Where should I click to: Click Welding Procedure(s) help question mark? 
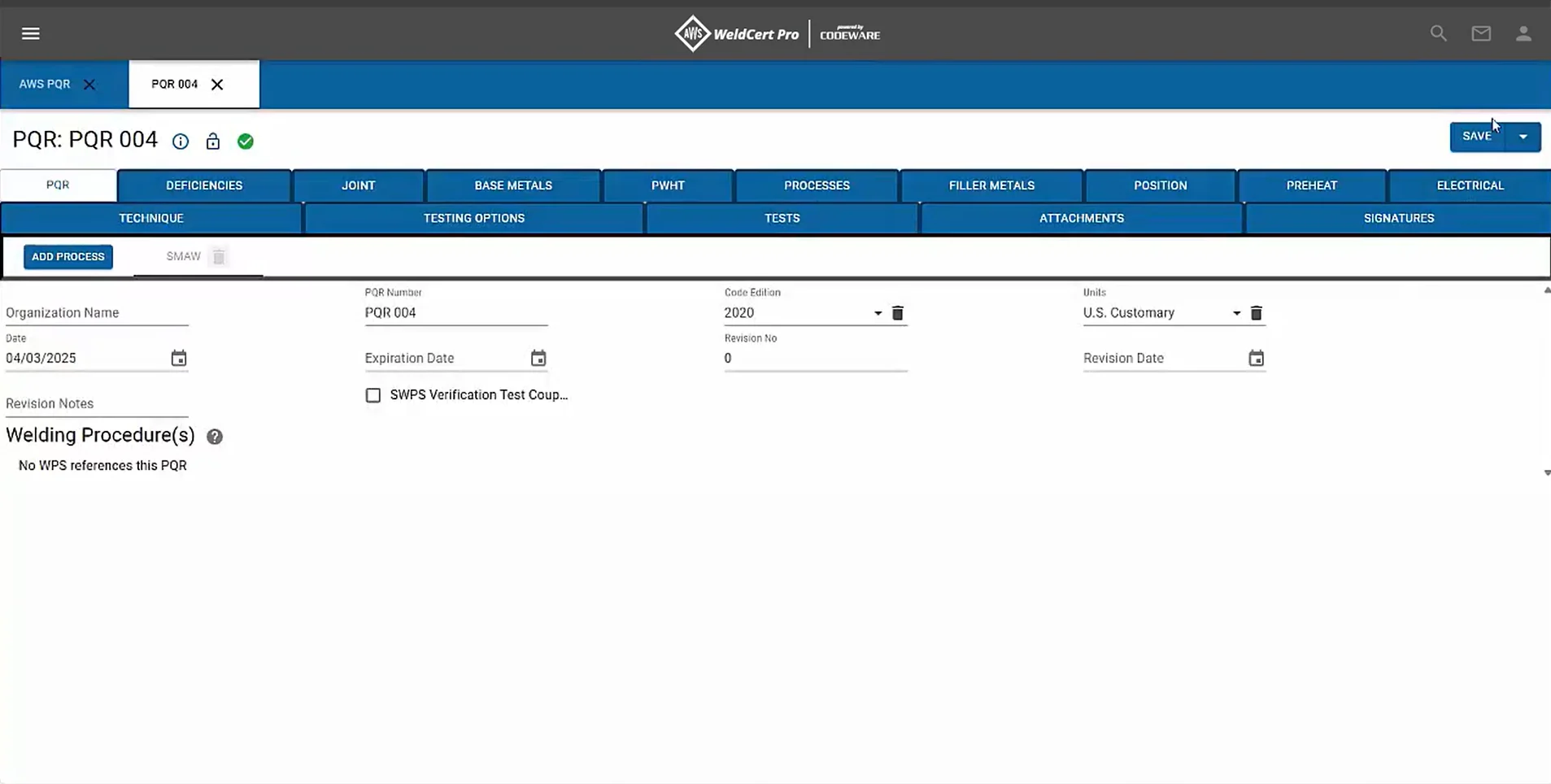click(x=215, y=437)
